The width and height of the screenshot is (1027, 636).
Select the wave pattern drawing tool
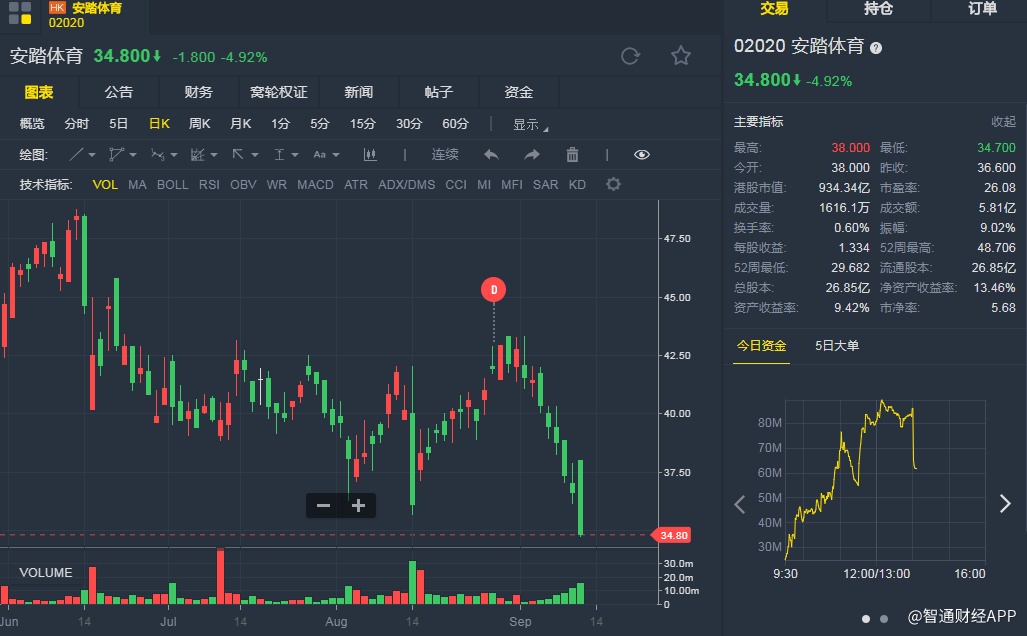(157, 155)
